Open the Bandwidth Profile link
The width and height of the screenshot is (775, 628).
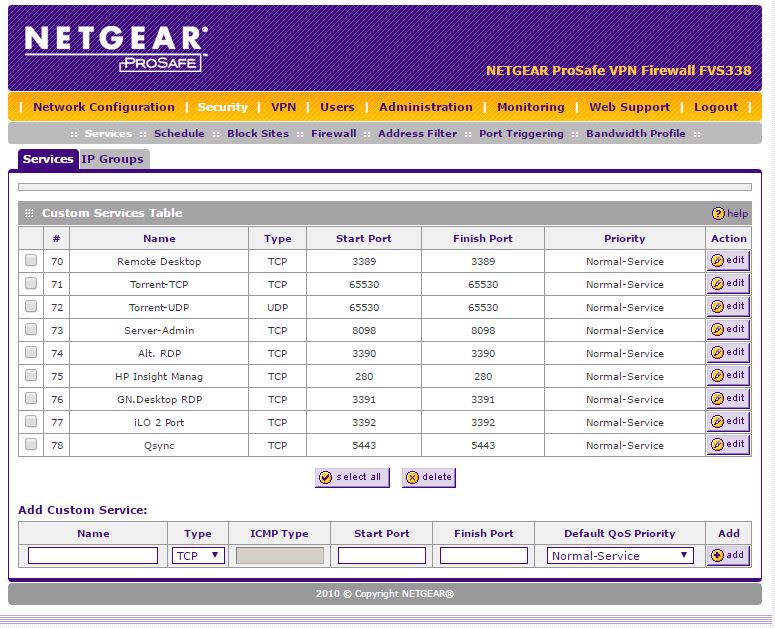pyautogui.click(x=635, y=133)
